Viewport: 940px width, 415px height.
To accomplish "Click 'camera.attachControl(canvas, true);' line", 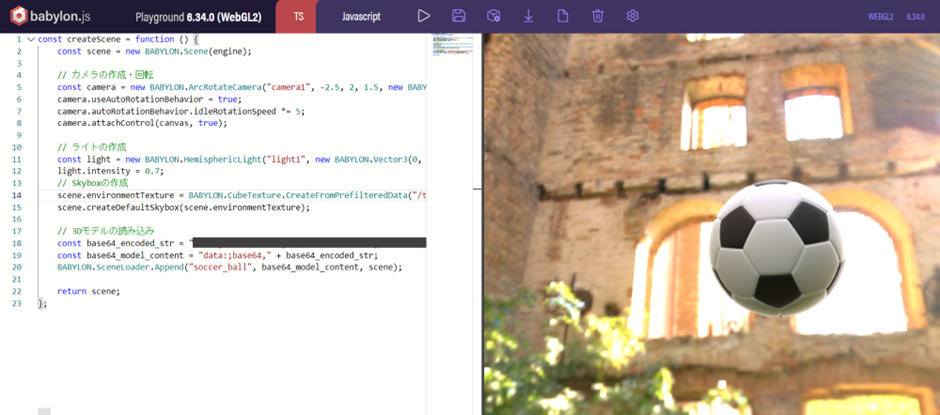I will coord(143,123).
